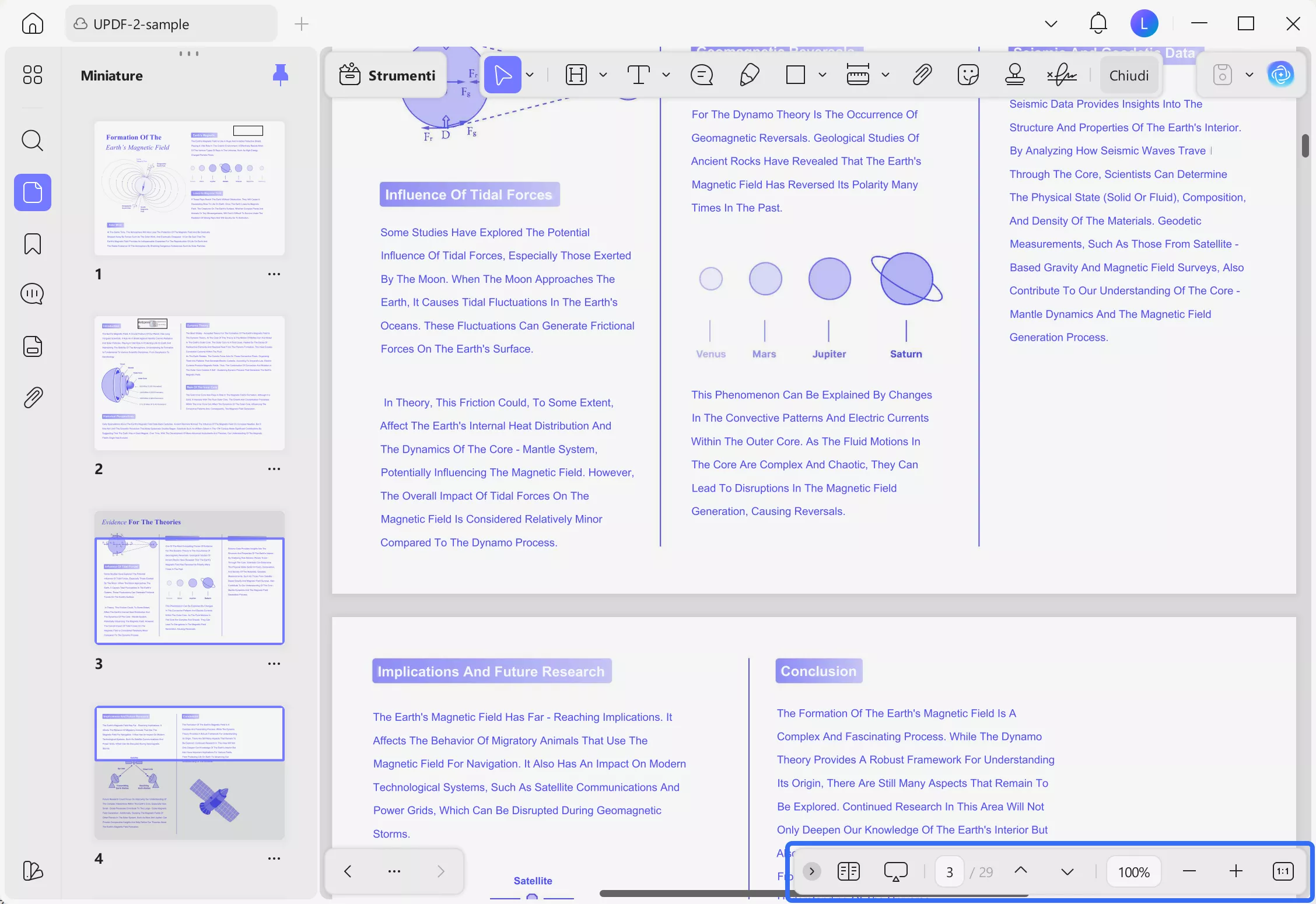The width and height of the screenshot is (1316, 904).
Task: Open the UPDF AI assistant icon
Action: click(x=1280, y=75)
